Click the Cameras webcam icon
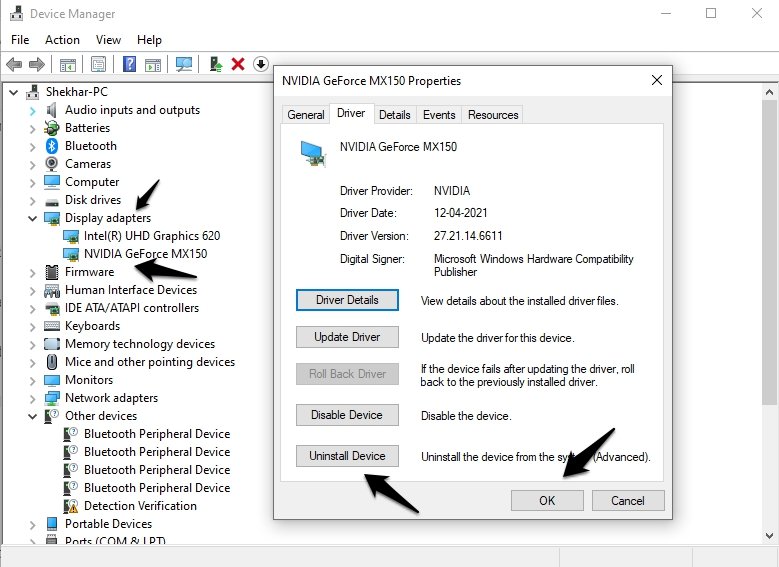This screenshot has width=779, height=567. point(52,163)
